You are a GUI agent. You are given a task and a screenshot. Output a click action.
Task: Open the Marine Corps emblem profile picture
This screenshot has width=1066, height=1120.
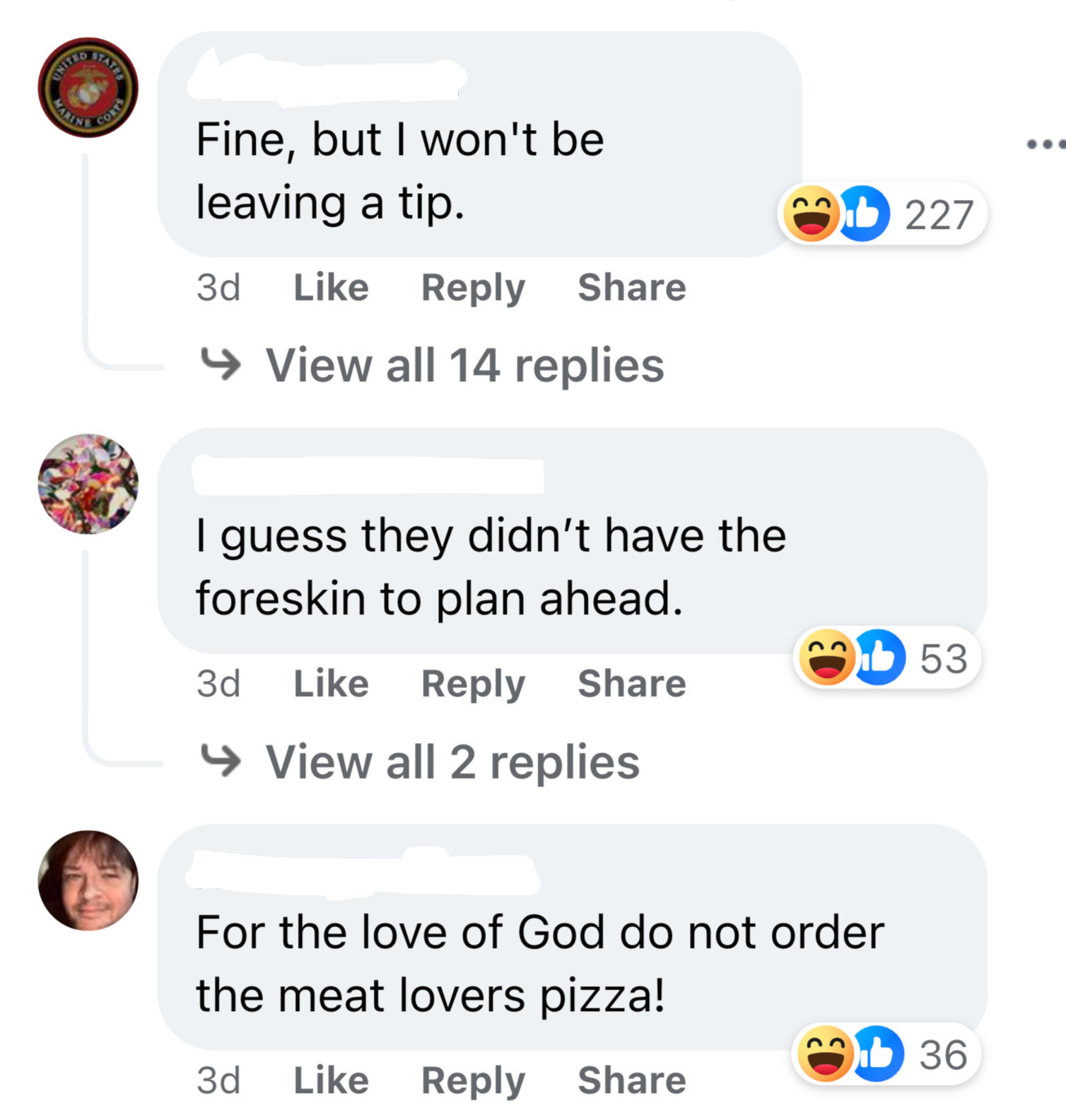(x=88, y=88)
